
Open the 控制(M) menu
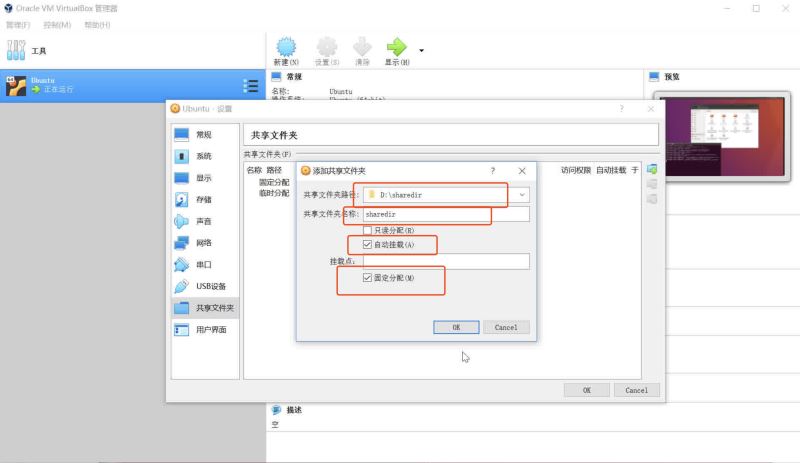[58, 24]
